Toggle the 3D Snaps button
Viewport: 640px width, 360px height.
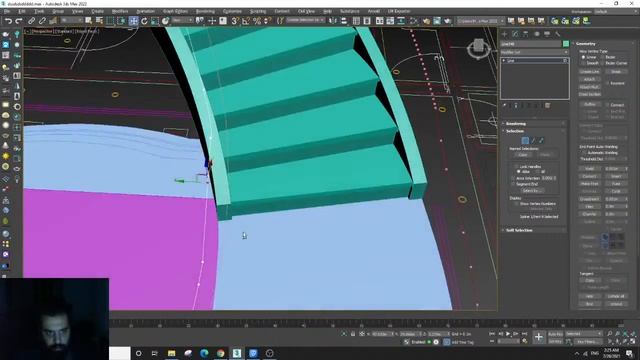click(x=235, y=20)
